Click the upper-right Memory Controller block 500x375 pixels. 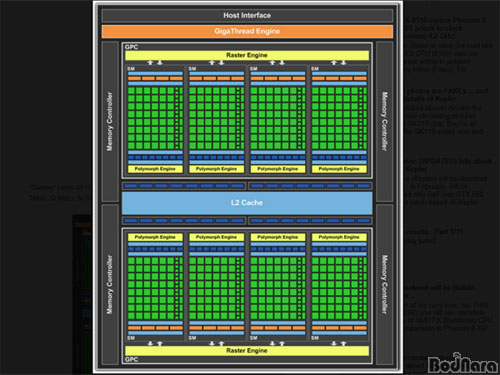(385, 121)
